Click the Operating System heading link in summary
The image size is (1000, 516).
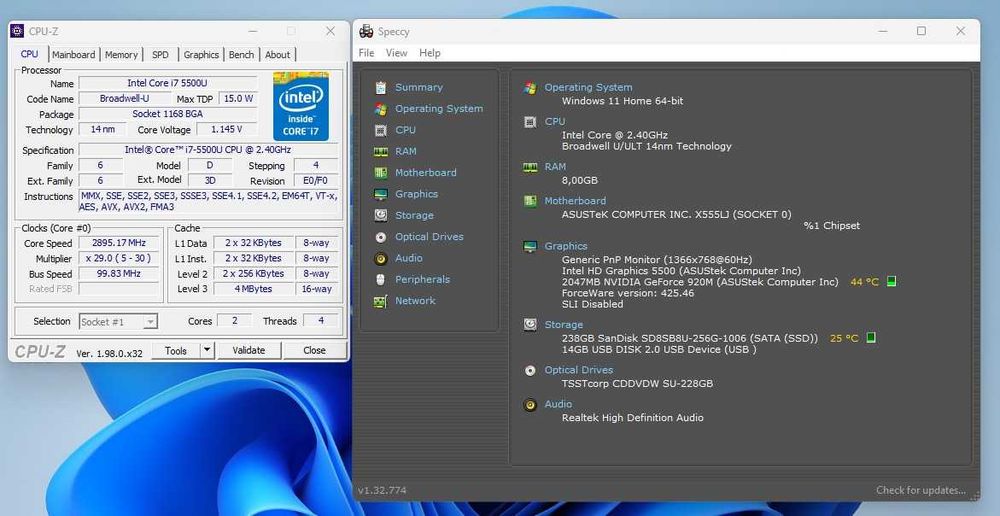[x=588, y=87]
